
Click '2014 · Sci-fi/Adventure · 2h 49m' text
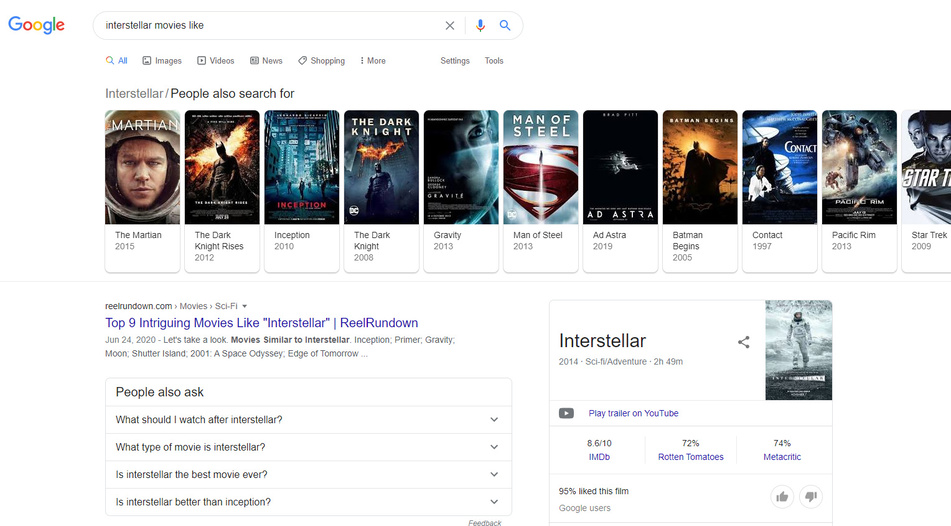click(620, 362)
